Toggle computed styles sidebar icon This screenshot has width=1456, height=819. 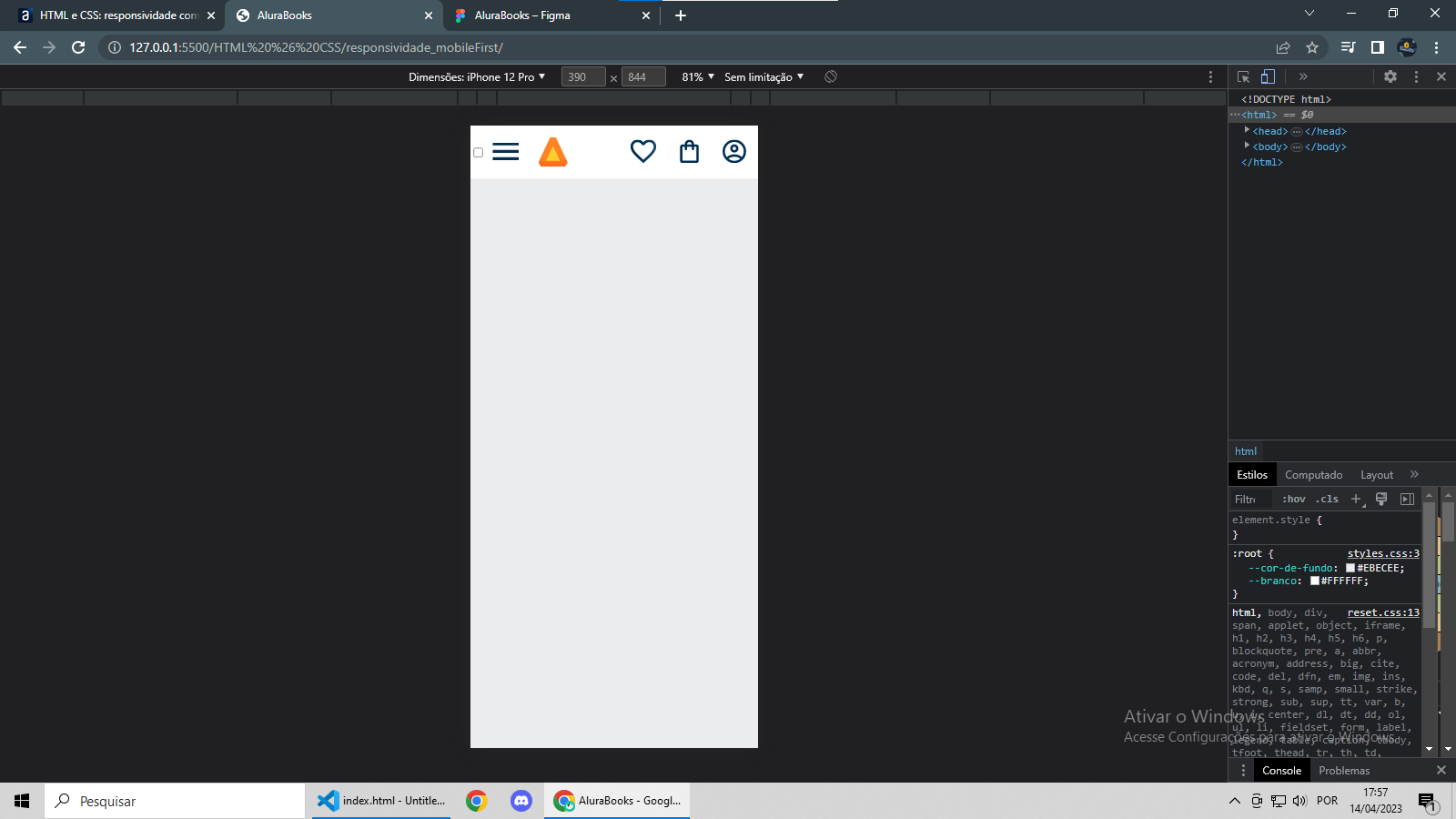click(1407, 499)
